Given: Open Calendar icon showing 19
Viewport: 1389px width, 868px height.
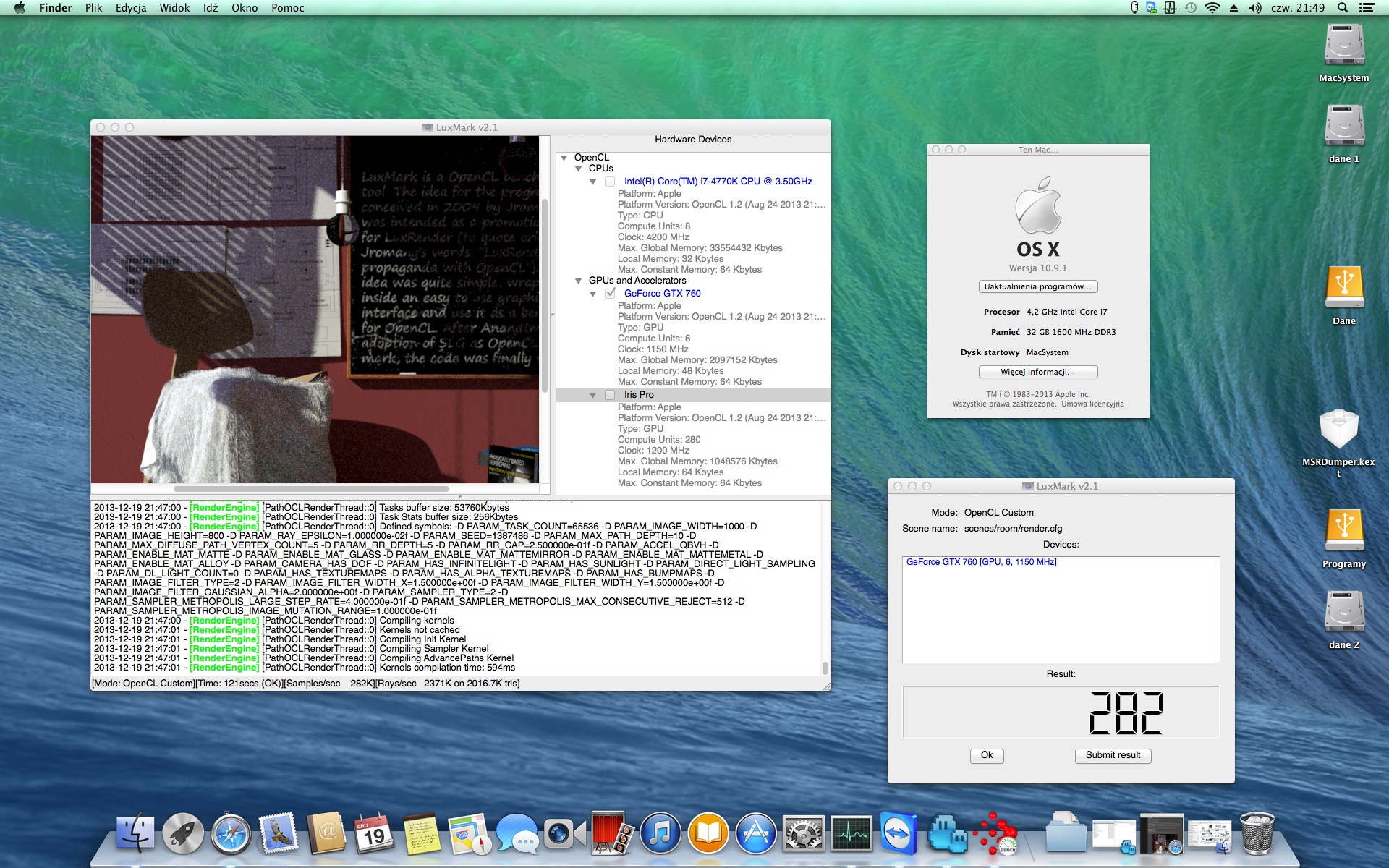Looking at the screenshot, I should tap(374, 834).
